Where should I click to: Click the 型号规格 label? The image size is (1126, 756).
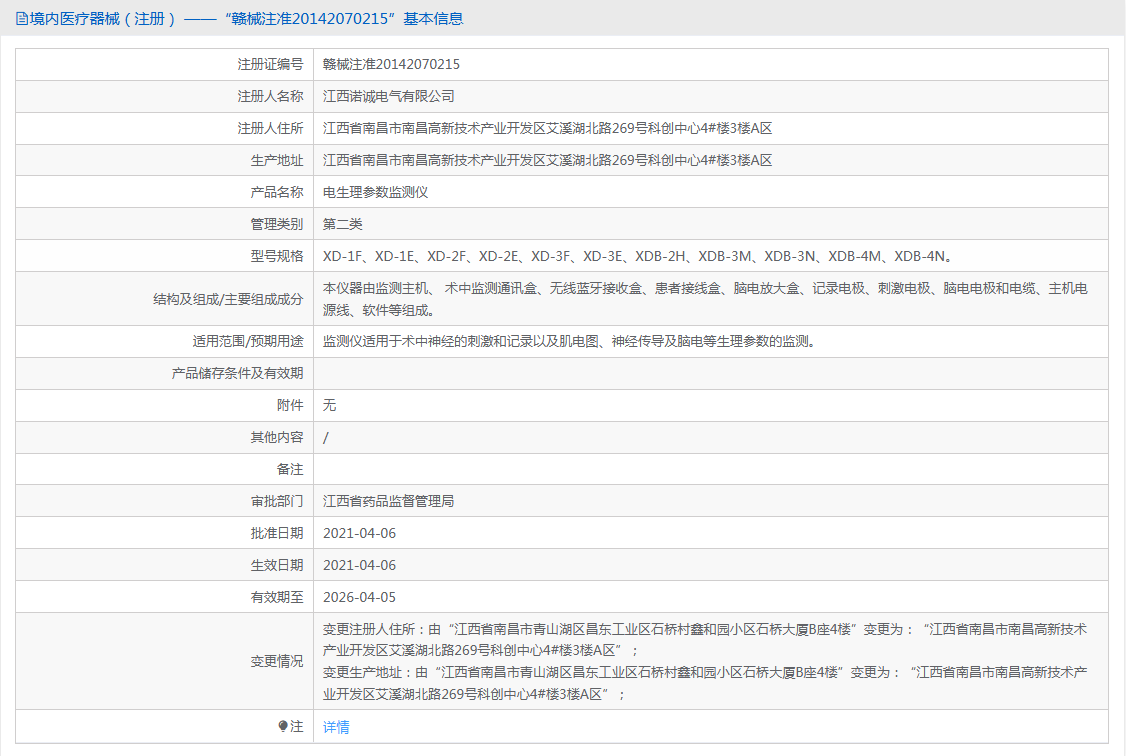click(276, 256)
